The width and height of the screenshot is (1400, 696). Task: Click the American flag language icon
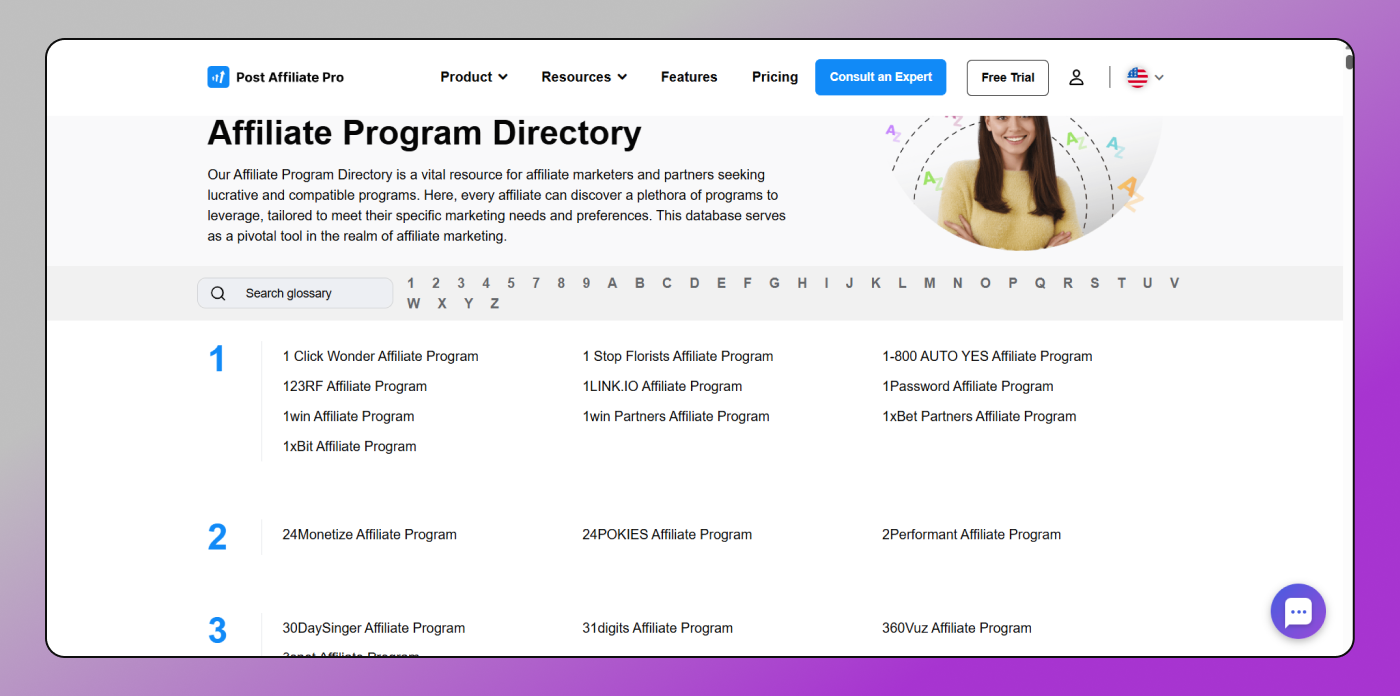tap(1136, 77)
